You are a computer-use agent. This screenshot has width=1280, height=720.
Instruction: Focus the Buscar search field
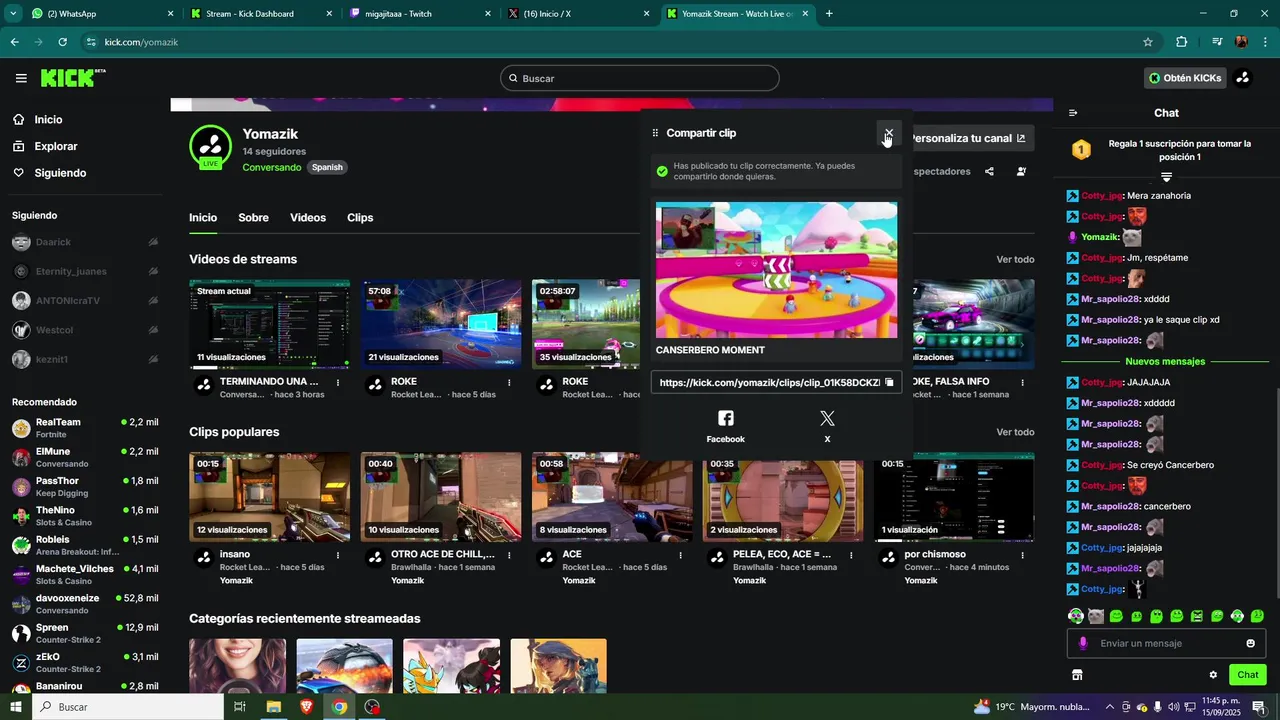(640, 78)
